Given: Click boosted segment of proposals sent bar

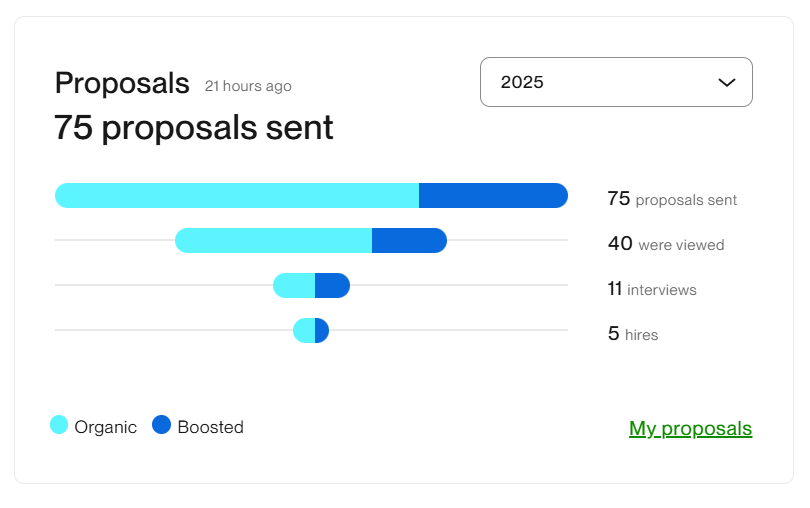Looking at the screenshot, I should point(493,196).
